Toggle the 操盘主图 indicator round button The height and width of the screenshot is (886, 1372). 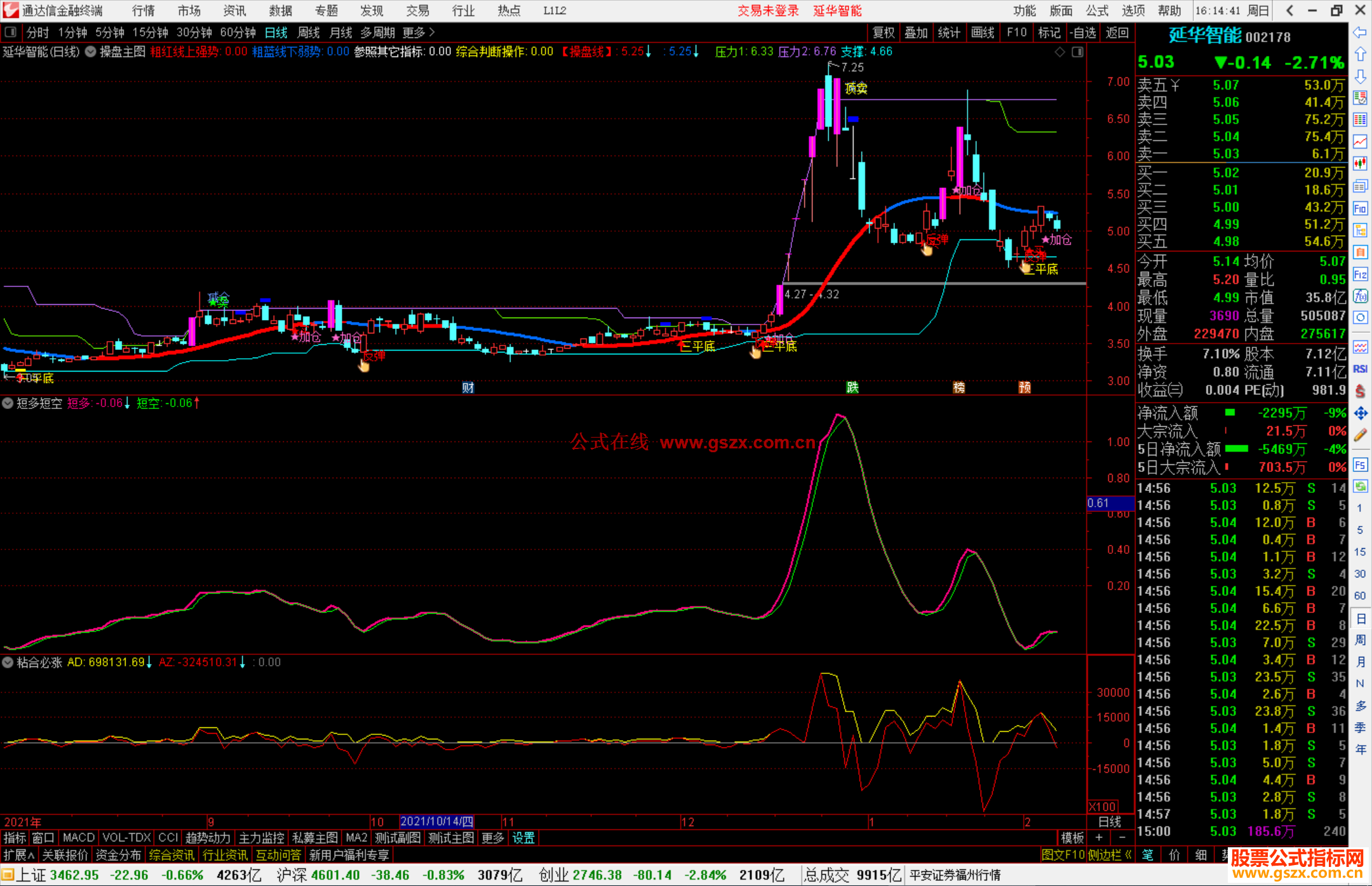coord(90,51)
